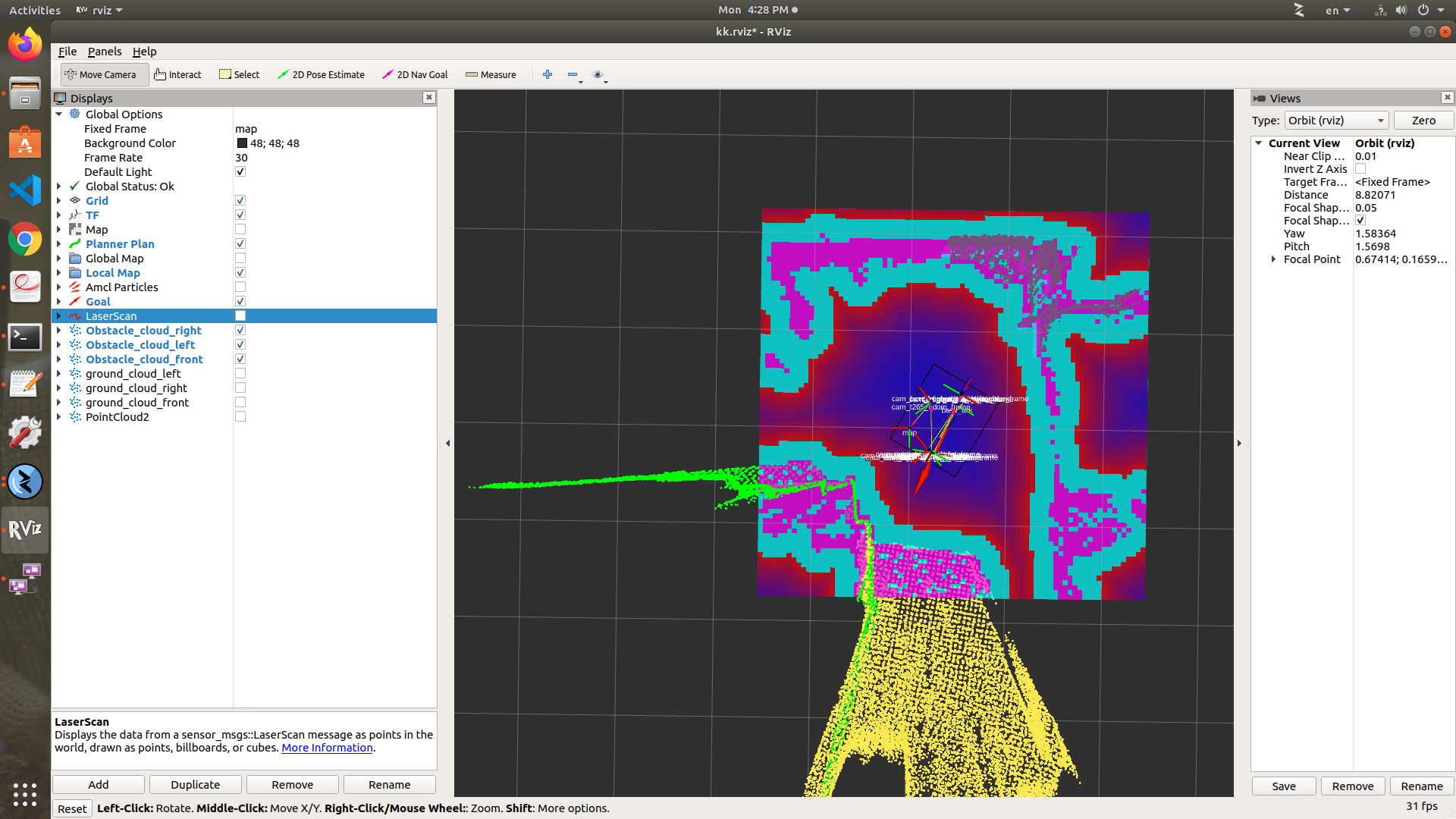Click the blue plus toolbar icon
The image size is (1456, 819).
tap(548, 74)
